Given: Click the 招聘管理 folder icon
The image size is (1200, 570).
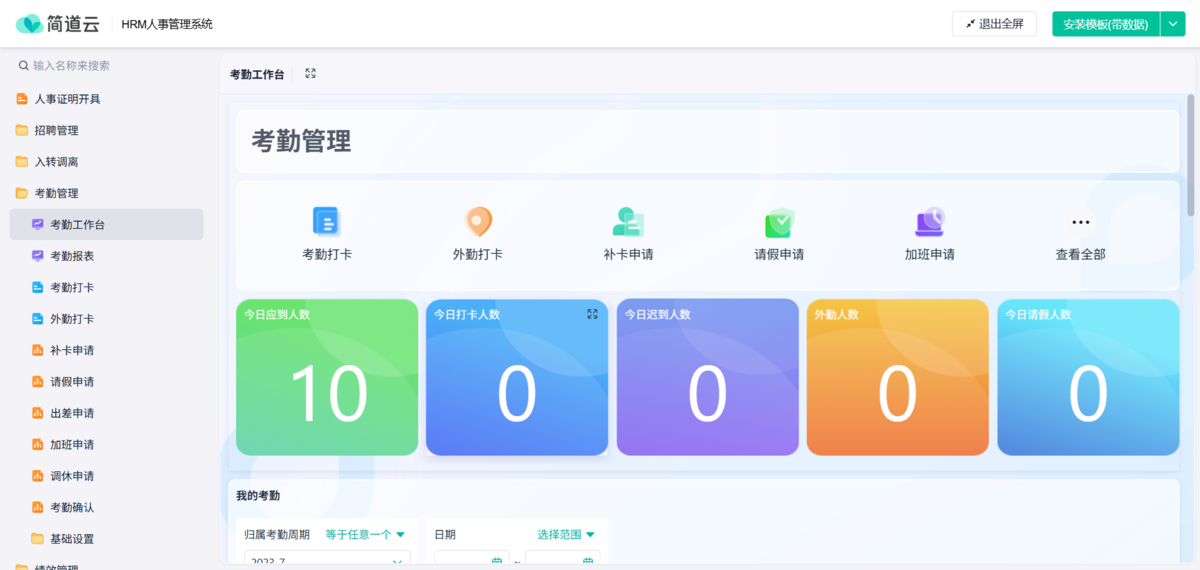Looking at the screenshot, I should (x=22, y=130).
